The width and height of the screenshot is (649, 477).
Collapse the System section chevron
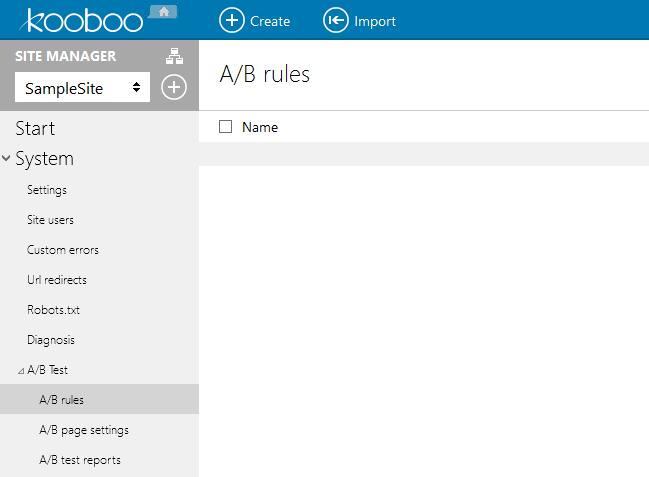[6, 158]
